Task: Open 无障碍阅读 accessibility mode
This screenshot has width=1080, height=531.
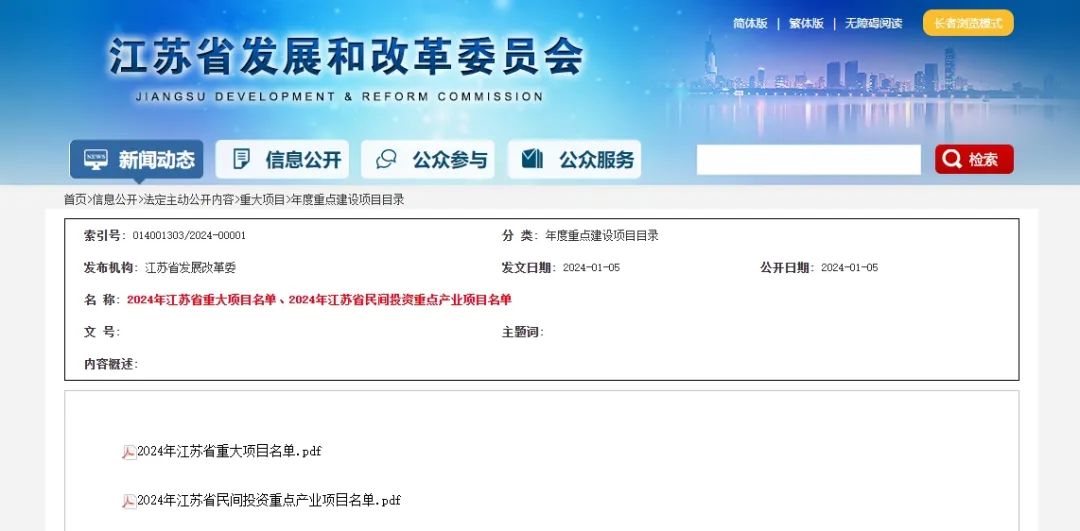Action: click(x=873, y=23)
